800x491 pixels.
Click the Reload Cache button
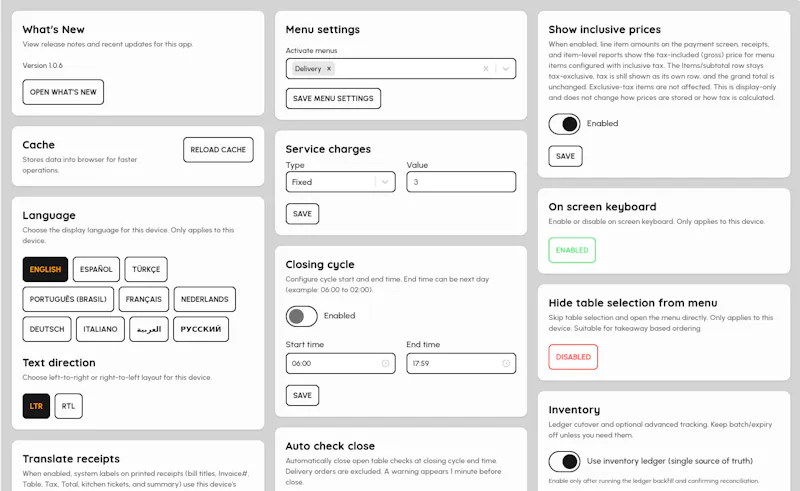click(x=218, y=150)
